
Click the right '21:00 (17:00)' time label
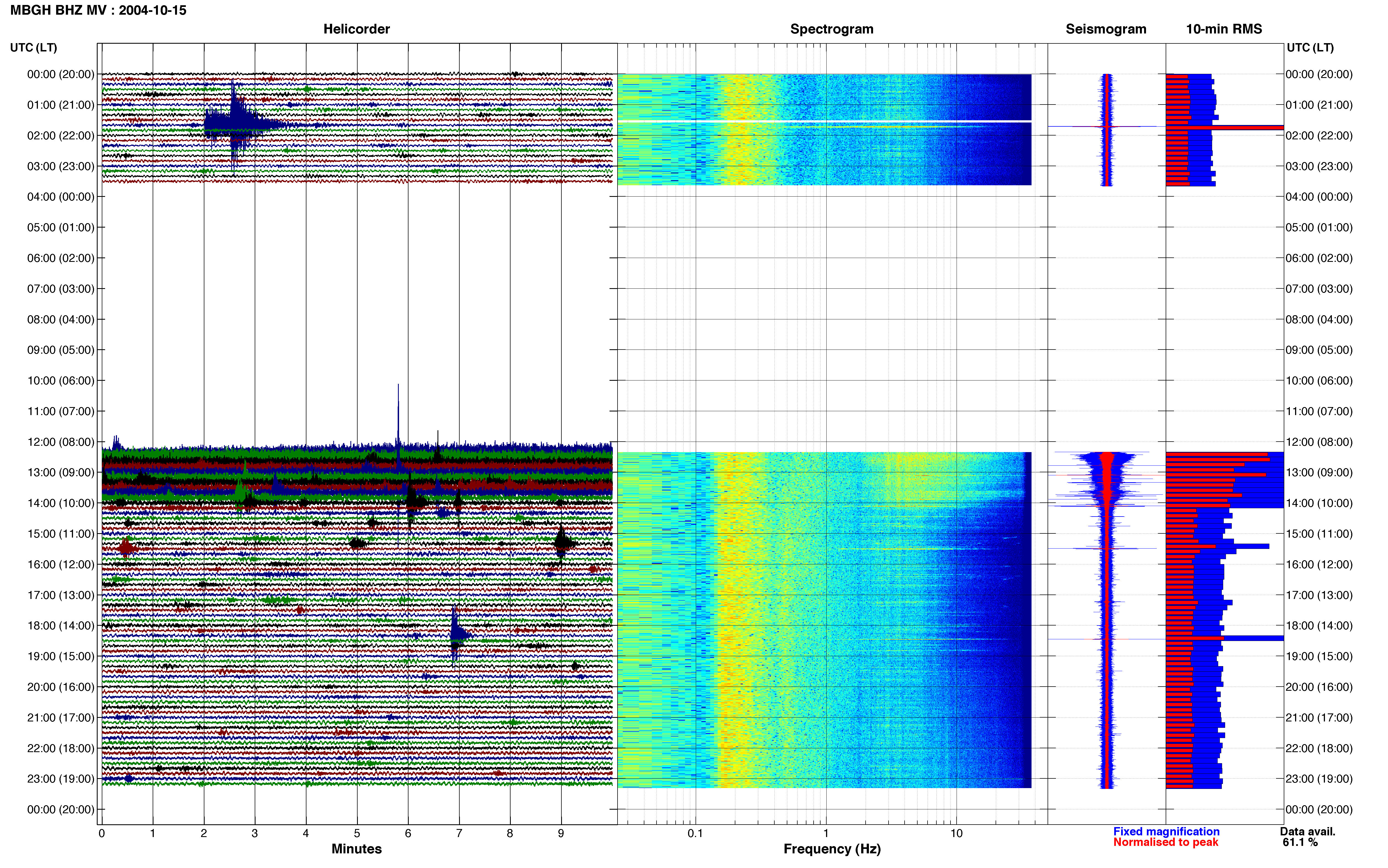click(1319, 718)
